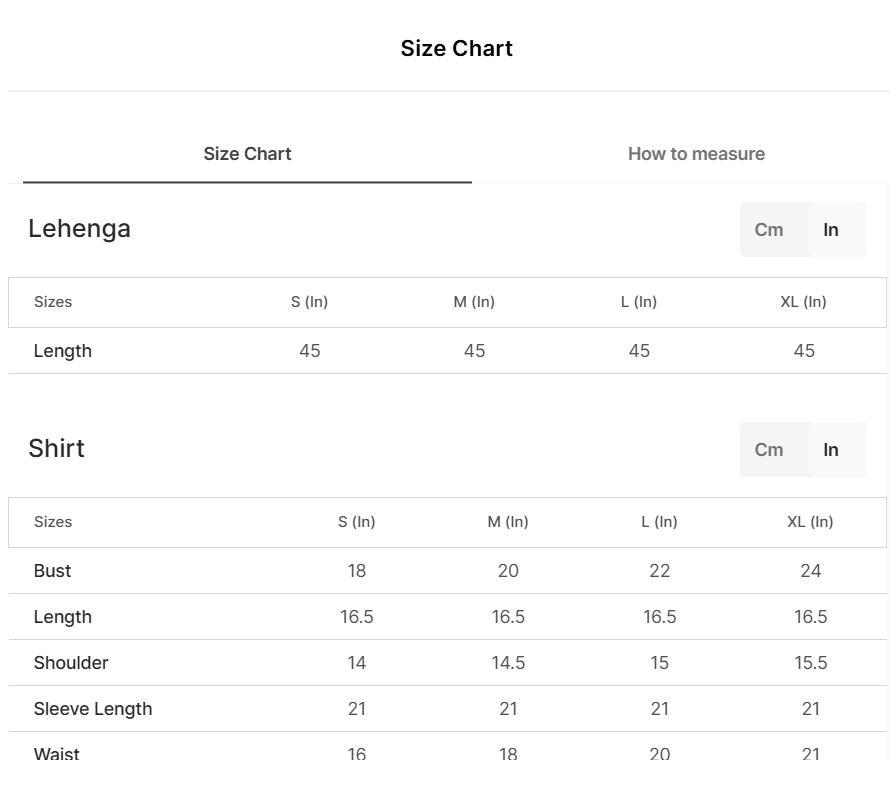Switch Shirt measurements to In

pos(830,449)
